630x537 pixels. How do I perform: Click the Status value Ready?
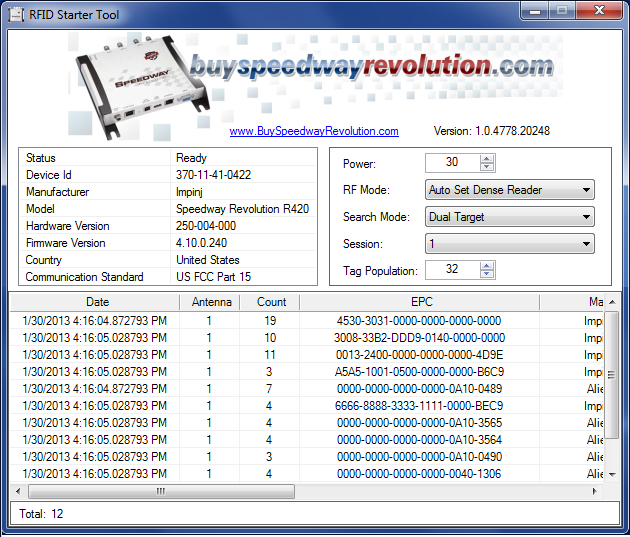[191, 158]
